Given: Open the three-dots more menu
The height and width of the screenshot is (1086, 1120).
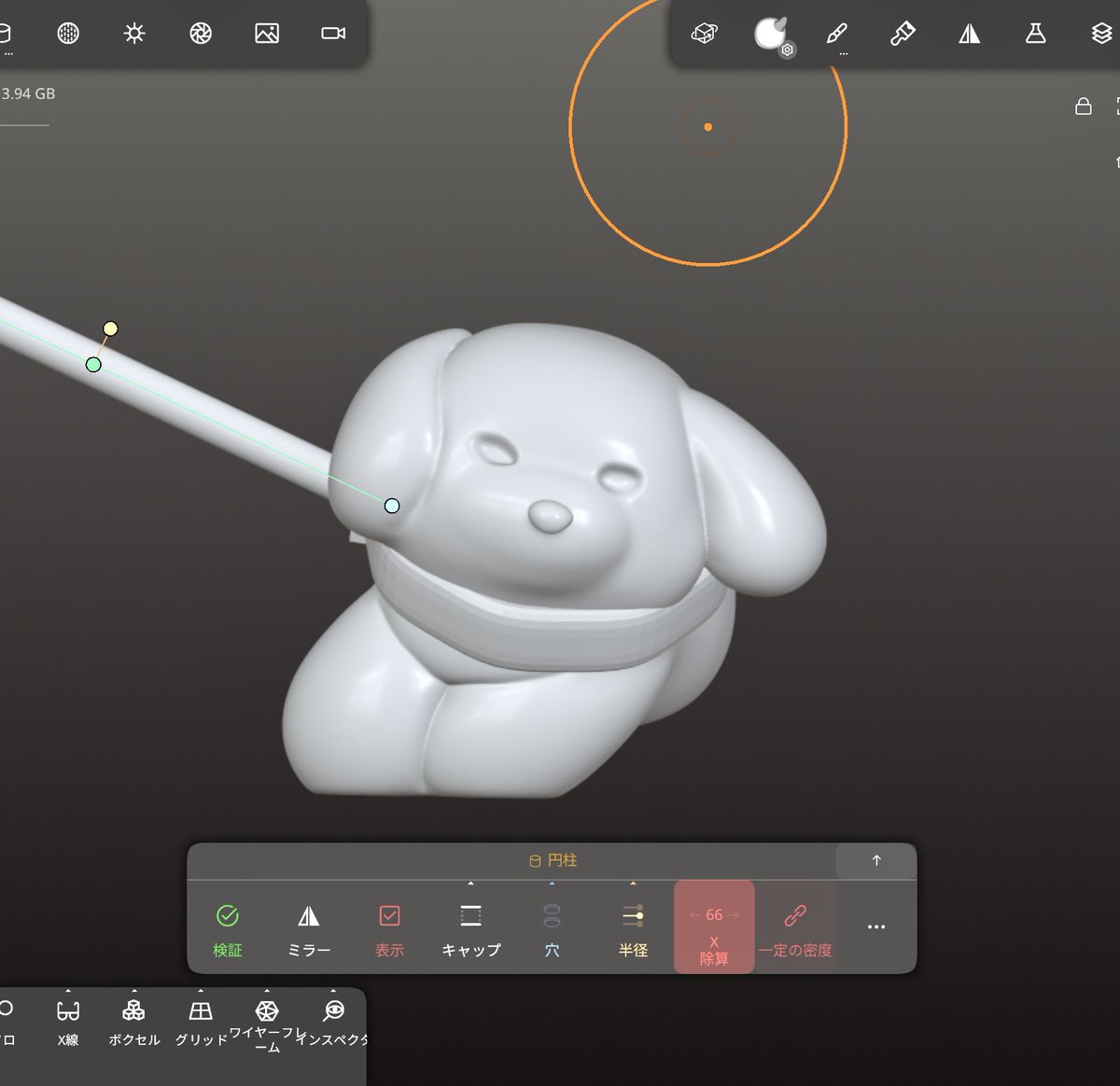Looking at the screenshot, I should point(875,926).
